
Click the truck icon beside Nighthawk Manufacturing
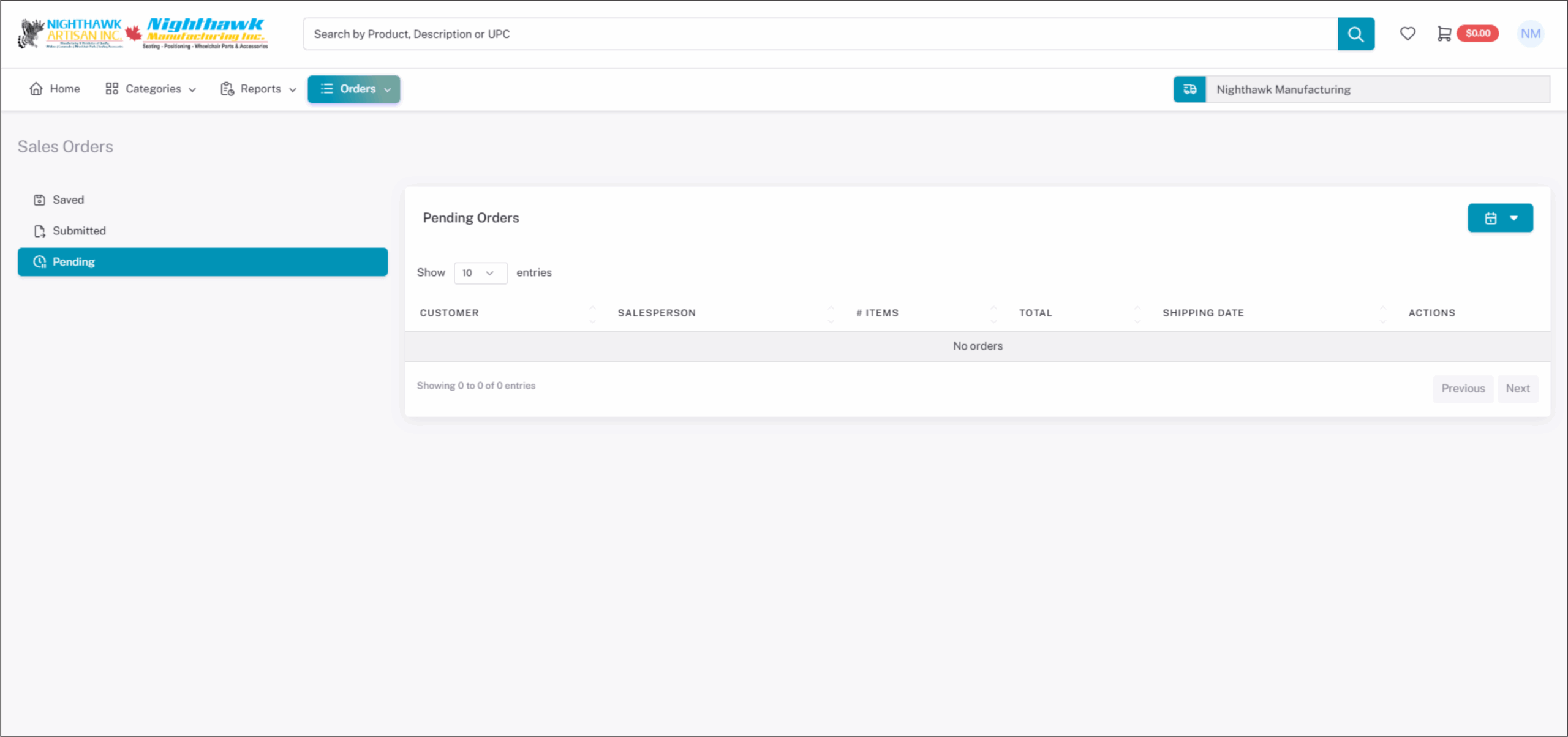point(1189,89)
